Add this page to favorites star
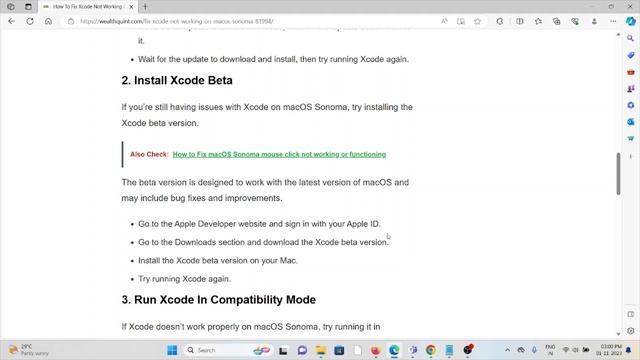This screenshot has height=360, width=640. click(x=478, y=21)
